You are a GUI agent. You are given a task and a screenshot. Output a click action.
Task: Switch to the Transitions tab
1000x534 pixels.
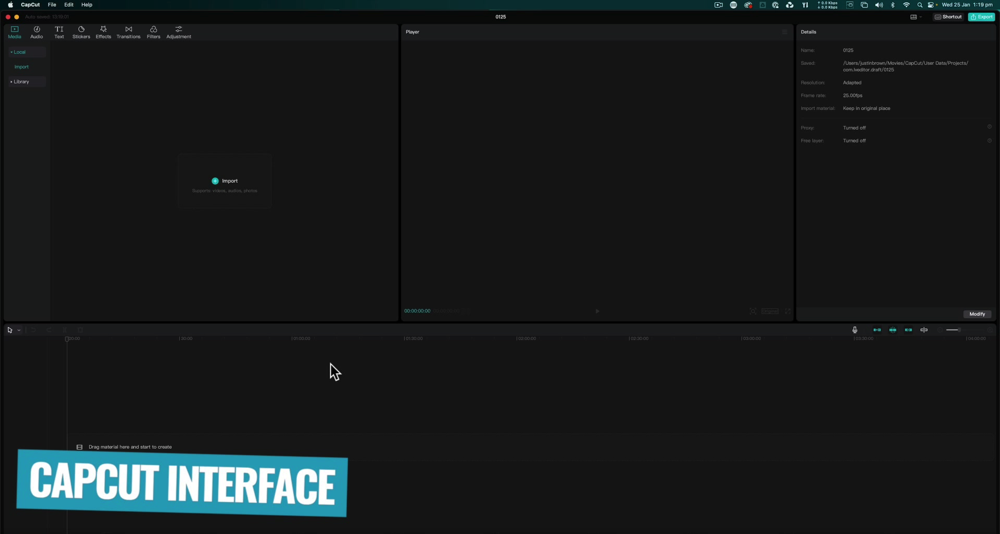(128, 32)
